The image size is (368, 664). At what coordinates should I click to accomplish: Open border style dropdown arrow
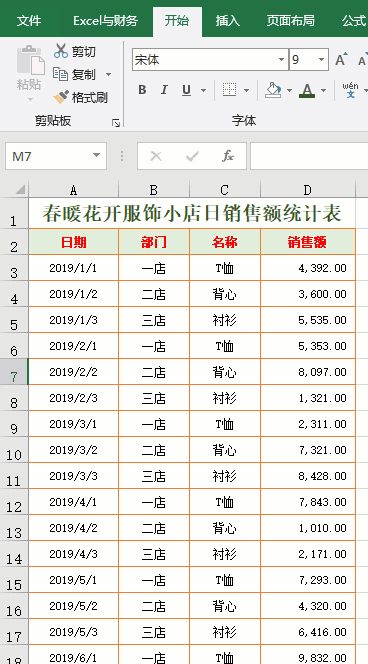click(246, 90)
